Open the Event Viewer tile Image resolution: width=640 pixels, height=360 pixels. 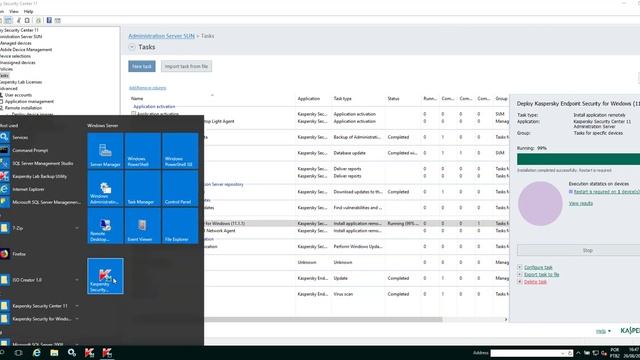pyautogui.click(x=143, y=226)
